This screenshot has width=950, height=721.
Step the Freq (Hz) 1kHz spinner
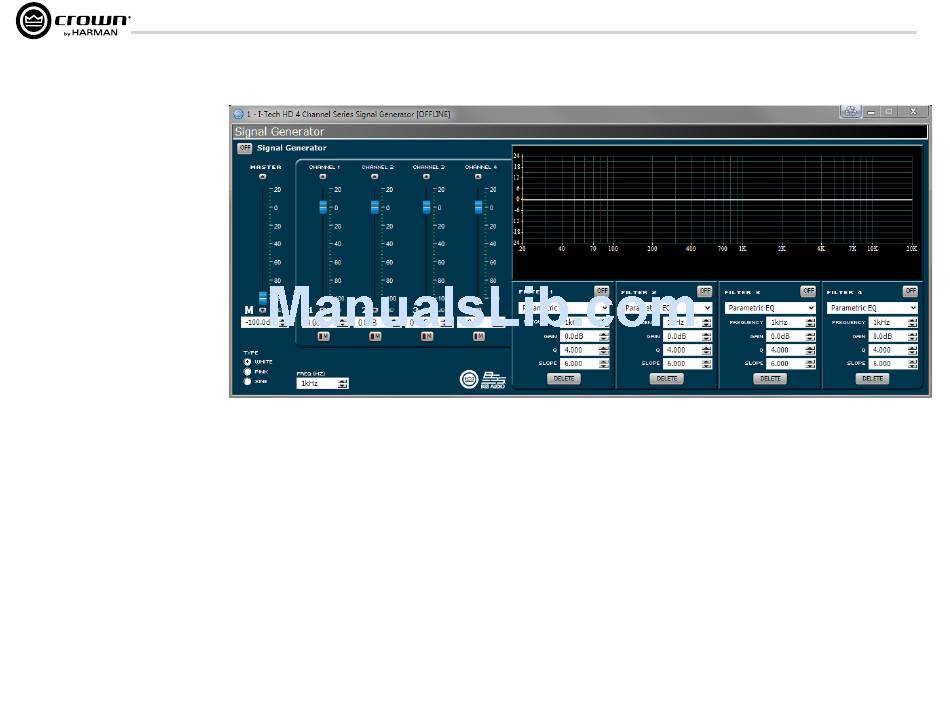coord(343,384)
